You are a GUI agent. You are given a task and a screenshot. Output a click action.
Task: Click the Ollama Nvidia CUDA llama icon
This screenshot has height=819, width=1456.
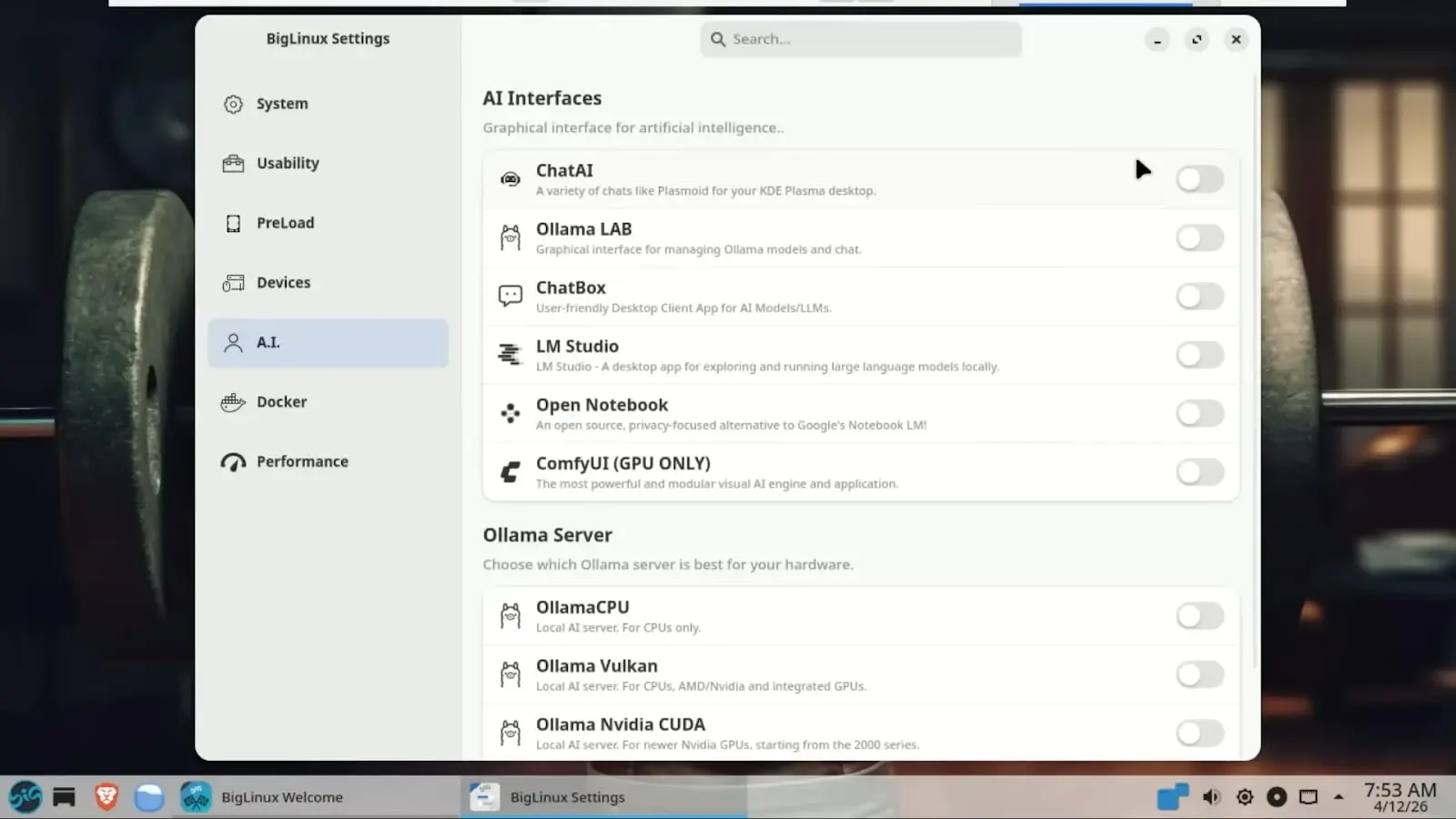[x=511, y=733]
